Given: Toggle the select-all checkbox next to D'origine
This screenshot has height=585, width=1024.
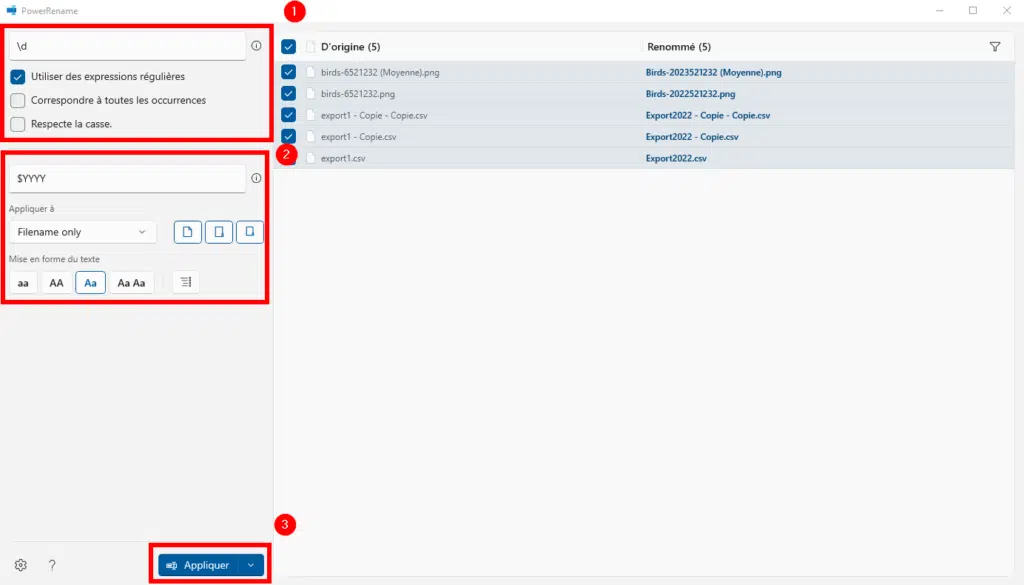Looking at the screenshot, I should click(x=288, y=47).
